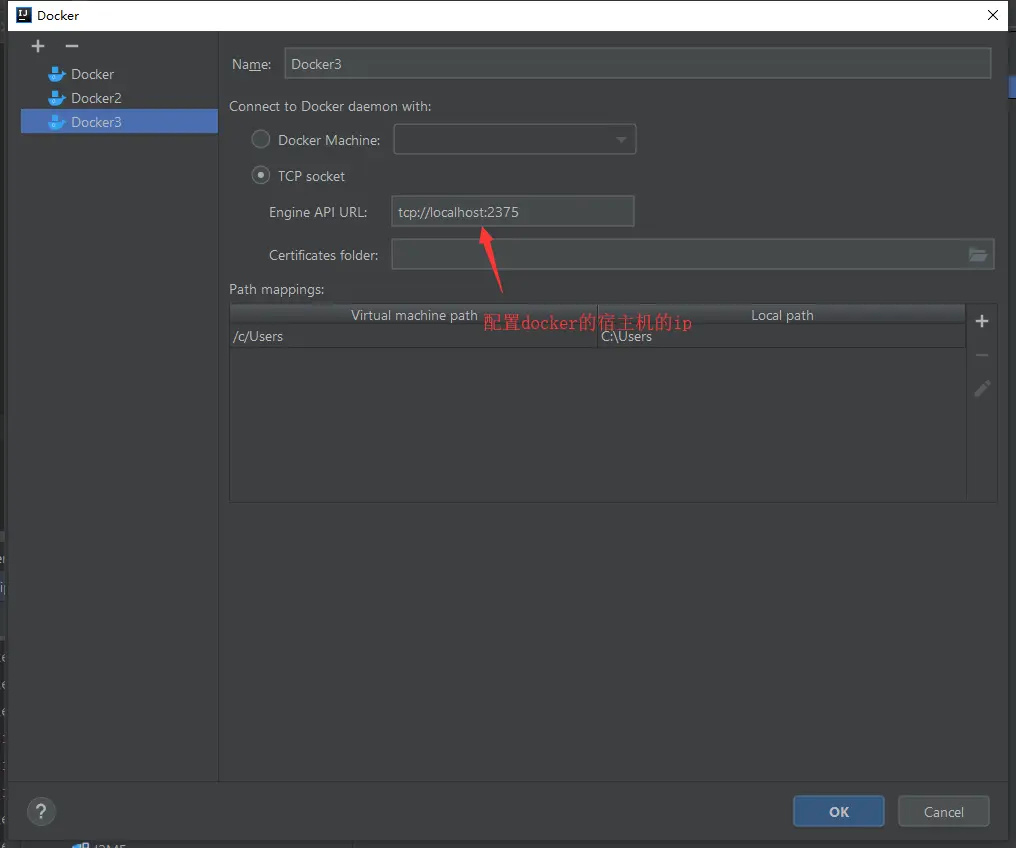Dismiss dialog with Cancel button

(943, 811)
